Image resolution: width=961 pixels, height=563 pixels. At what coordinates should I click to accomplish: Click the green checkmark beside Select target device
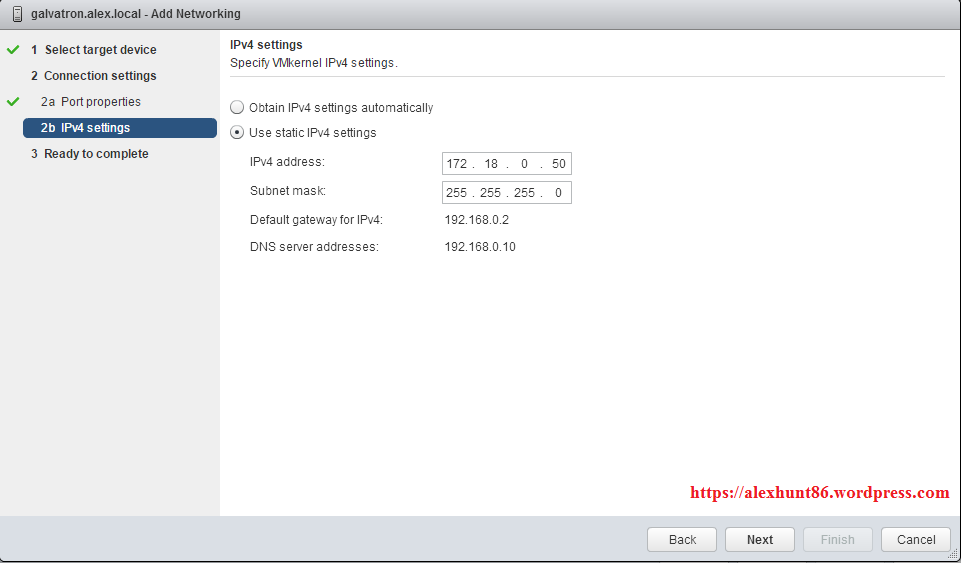point(13,50)
